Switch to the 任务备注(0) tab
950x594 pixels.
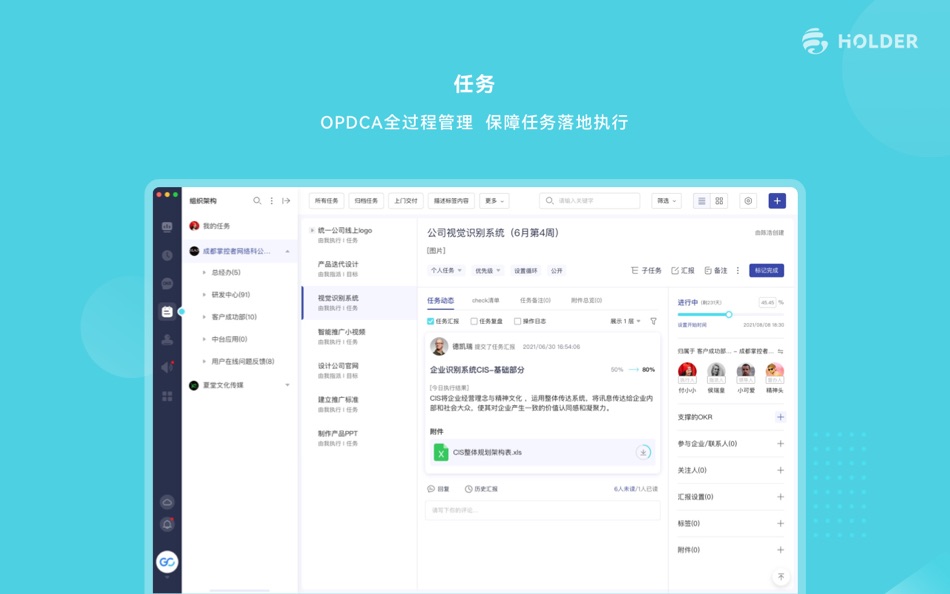(535, 301)
